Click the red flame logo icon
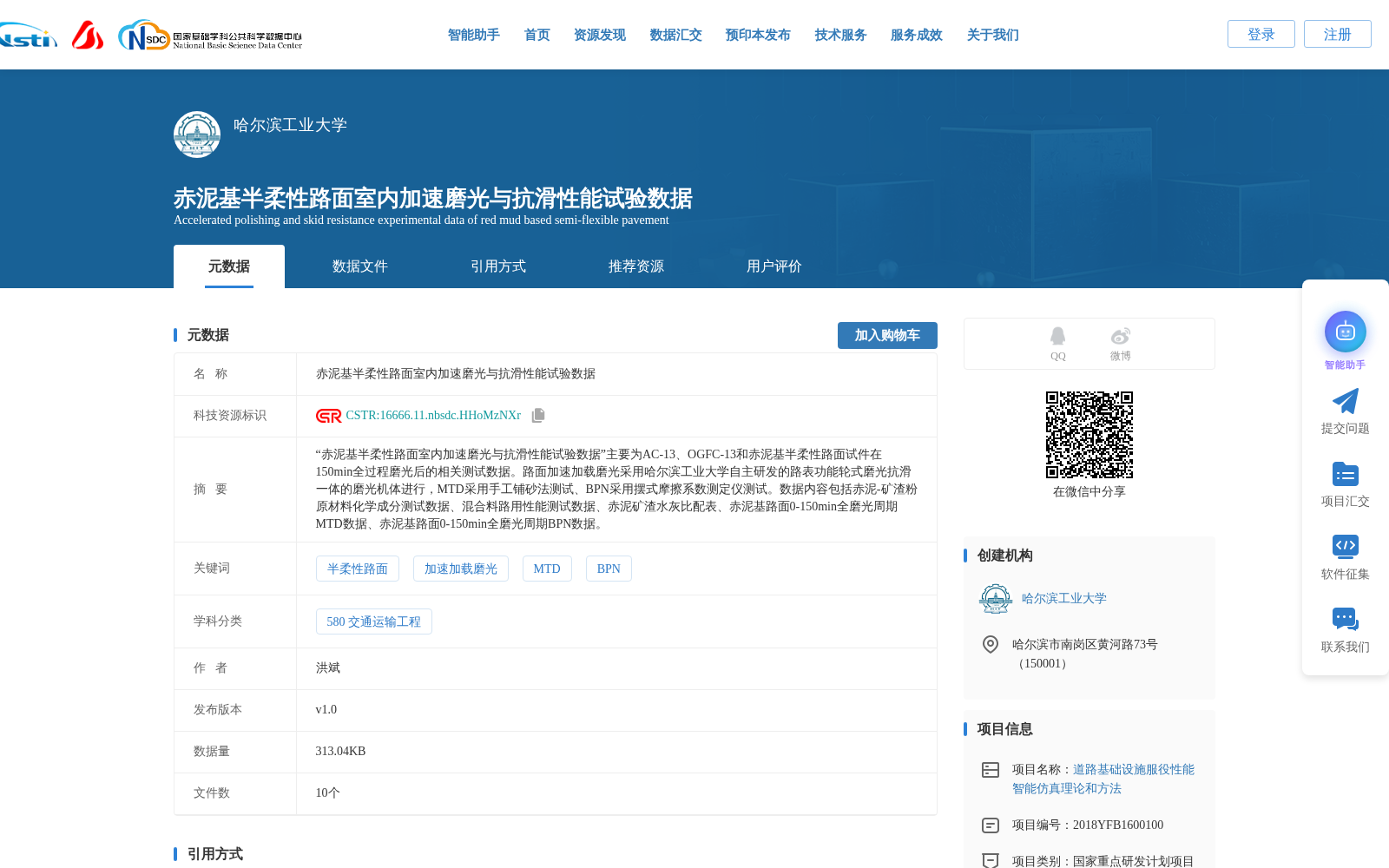Image resolution: width=1389 pixels, height=868 pixels. 88,35
